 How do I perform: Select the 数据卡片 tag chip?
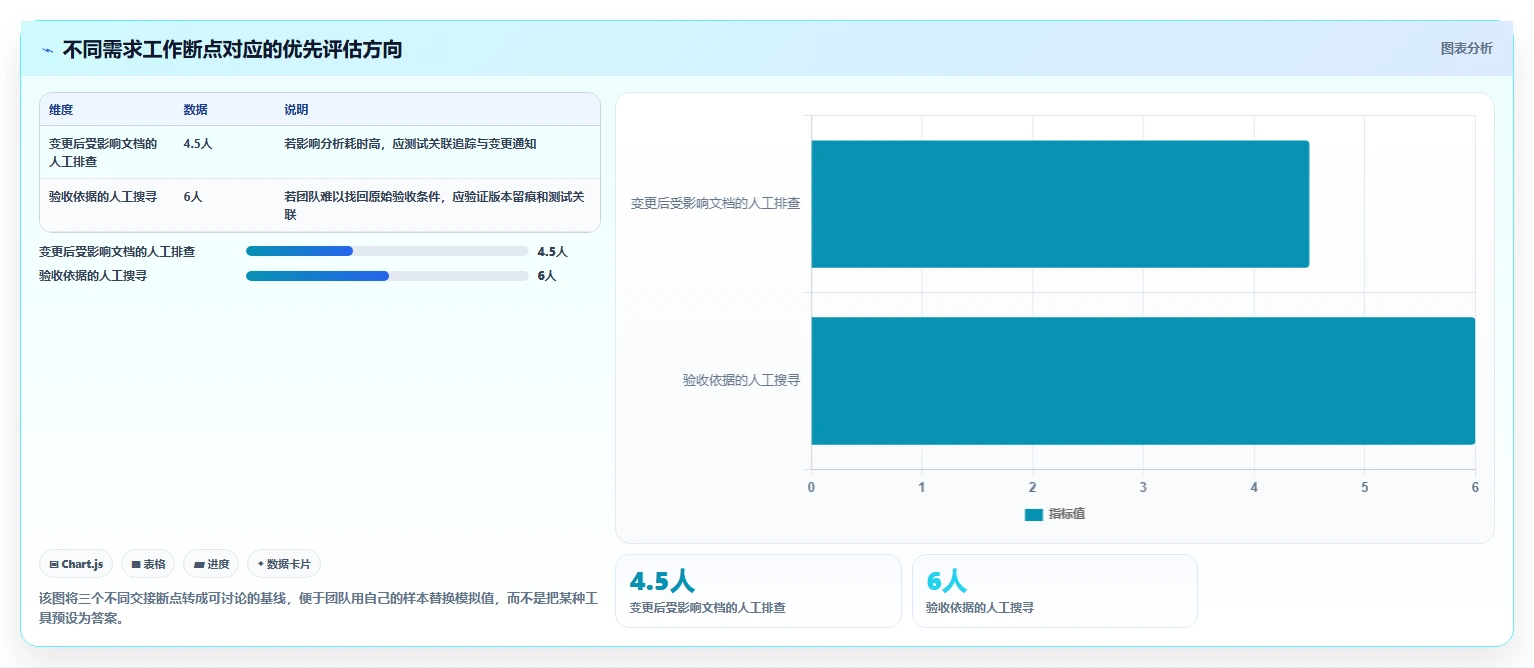coord(284,564)
